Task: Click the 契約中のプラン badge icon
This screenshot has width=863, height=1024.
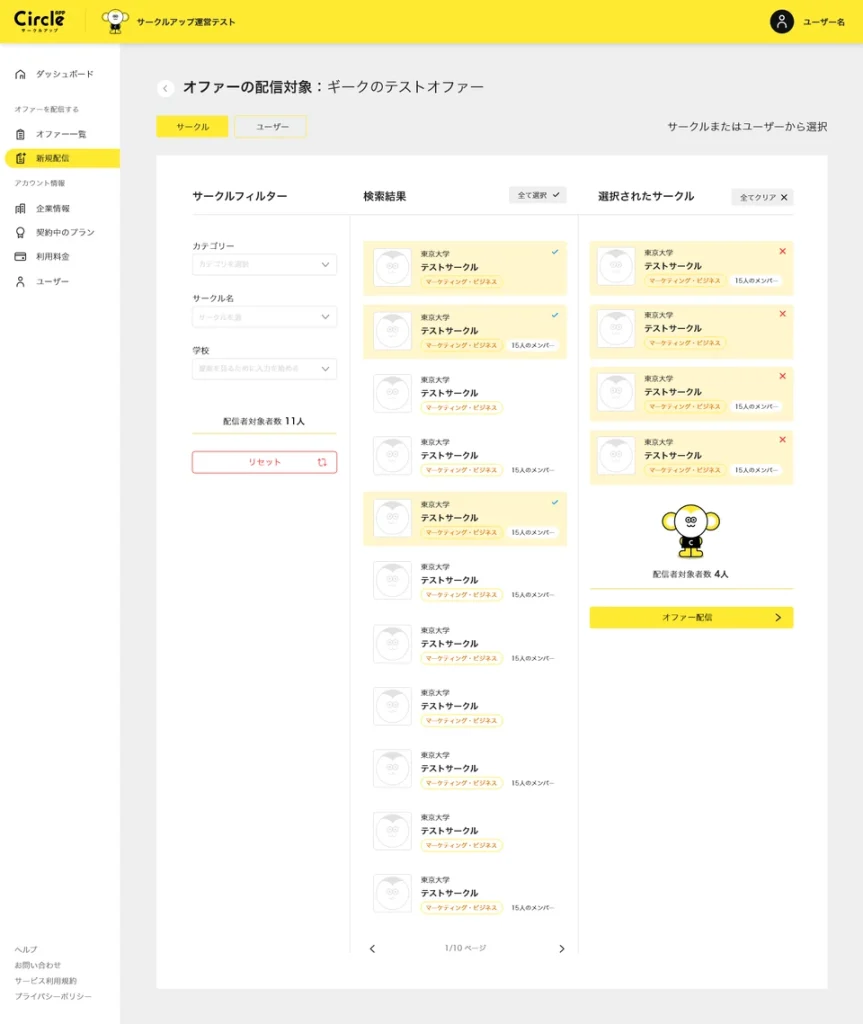Action: [20, 232]
